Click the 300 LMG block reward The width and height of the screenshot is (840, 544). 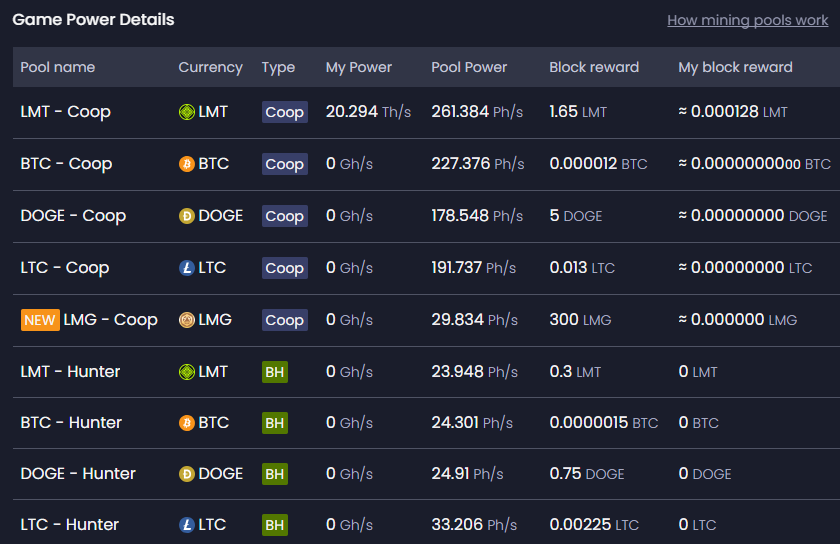[x=580, y=320]
